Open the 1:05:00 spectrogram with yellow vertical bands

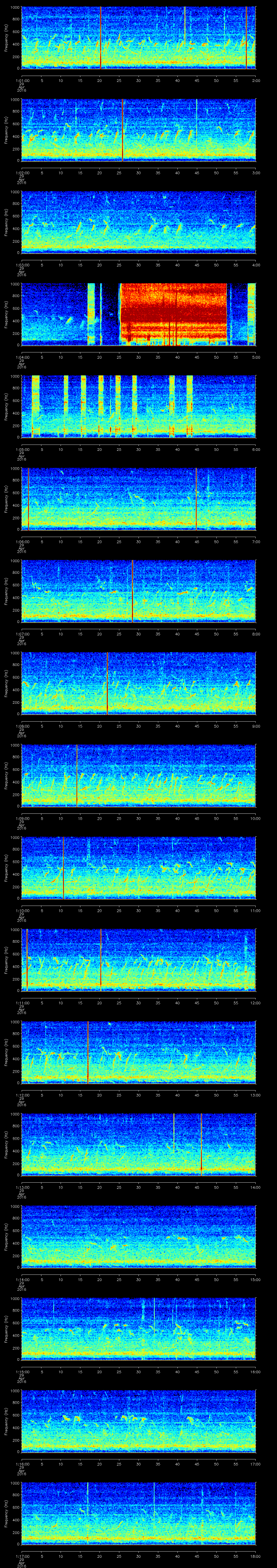pyautogui.click(x=139, y=407)
